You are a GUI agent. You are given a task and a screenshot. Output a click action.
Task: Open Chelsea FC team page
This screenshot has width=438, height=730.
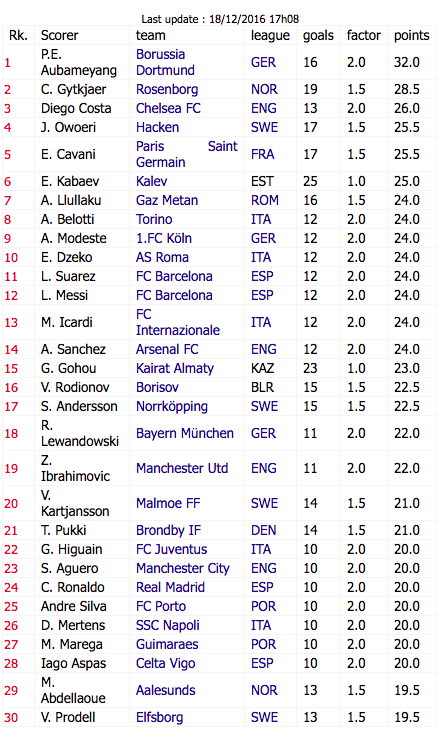point(168,108)
